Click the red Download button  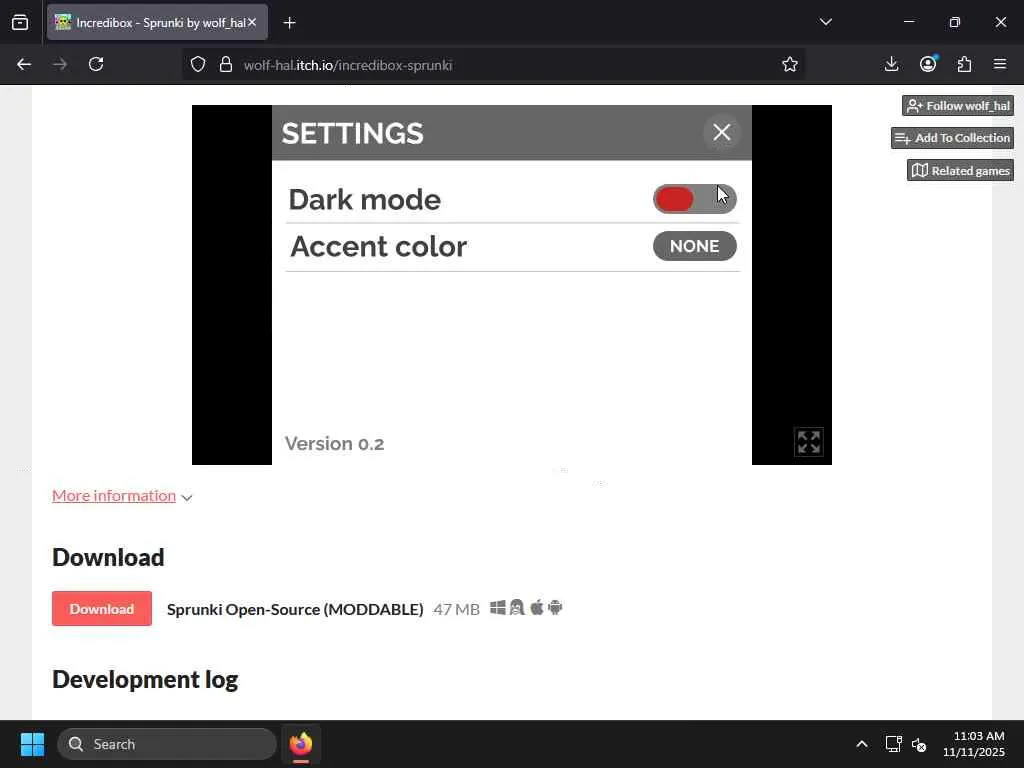pyautogui.click(x=102, y=609)
